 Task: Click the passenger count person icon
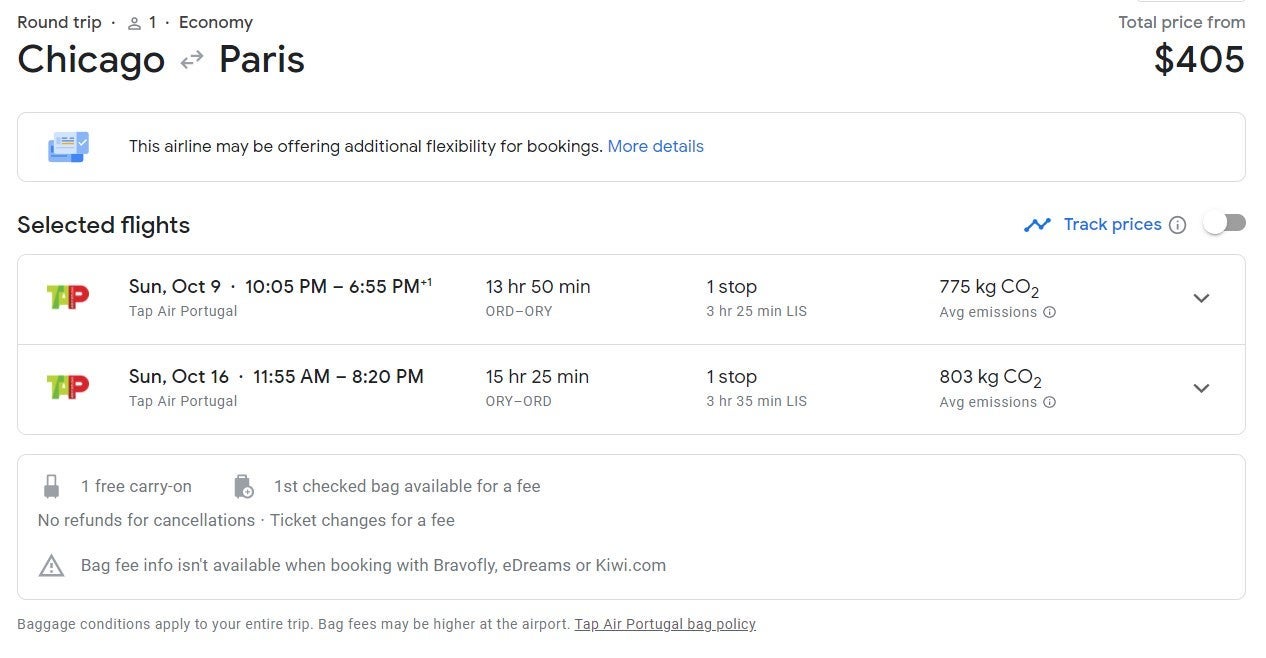coord(135,23)
